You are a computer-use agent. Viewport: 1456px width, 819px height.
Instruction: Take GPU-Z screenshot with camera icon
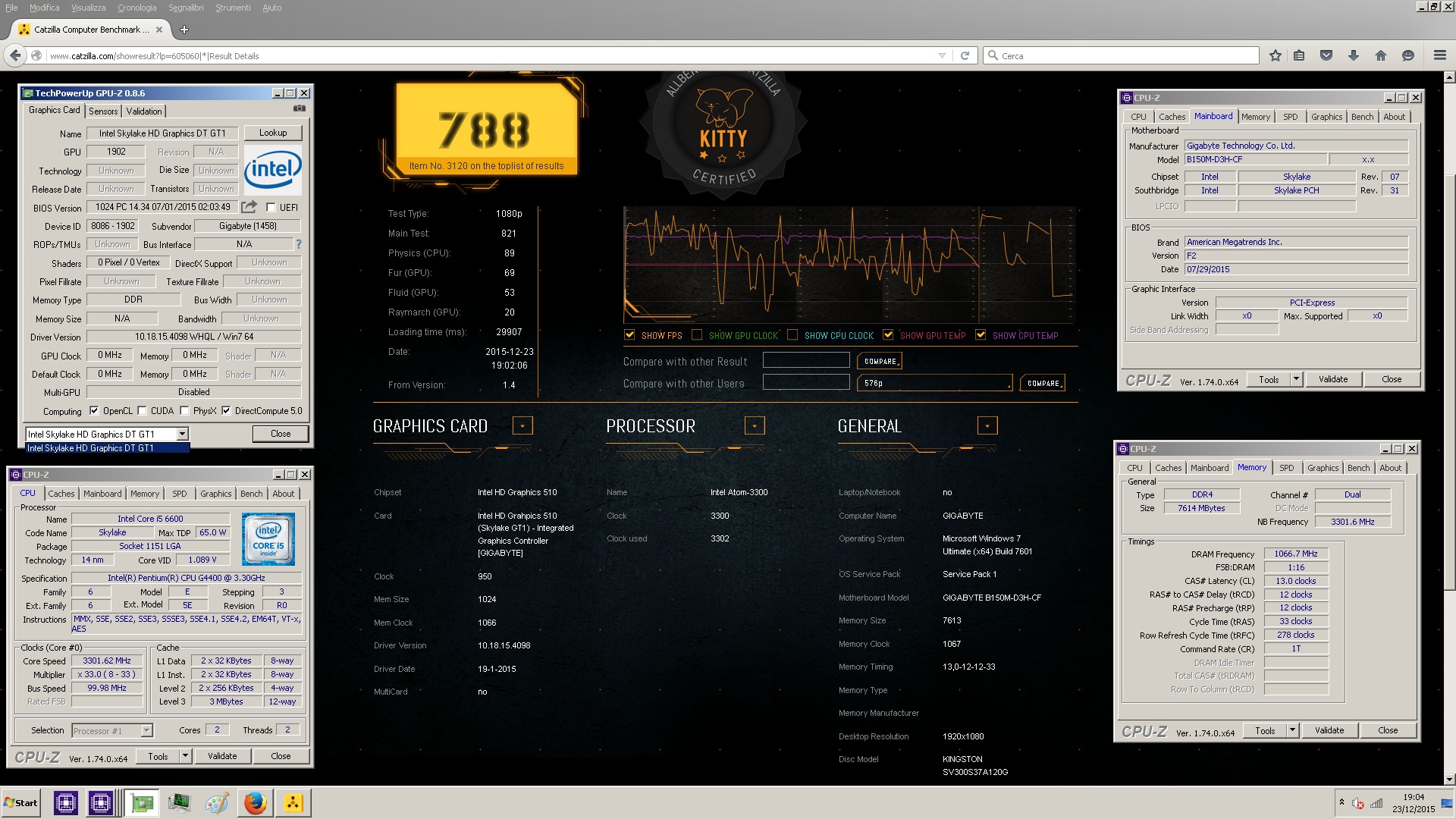(x=300, y=108)
